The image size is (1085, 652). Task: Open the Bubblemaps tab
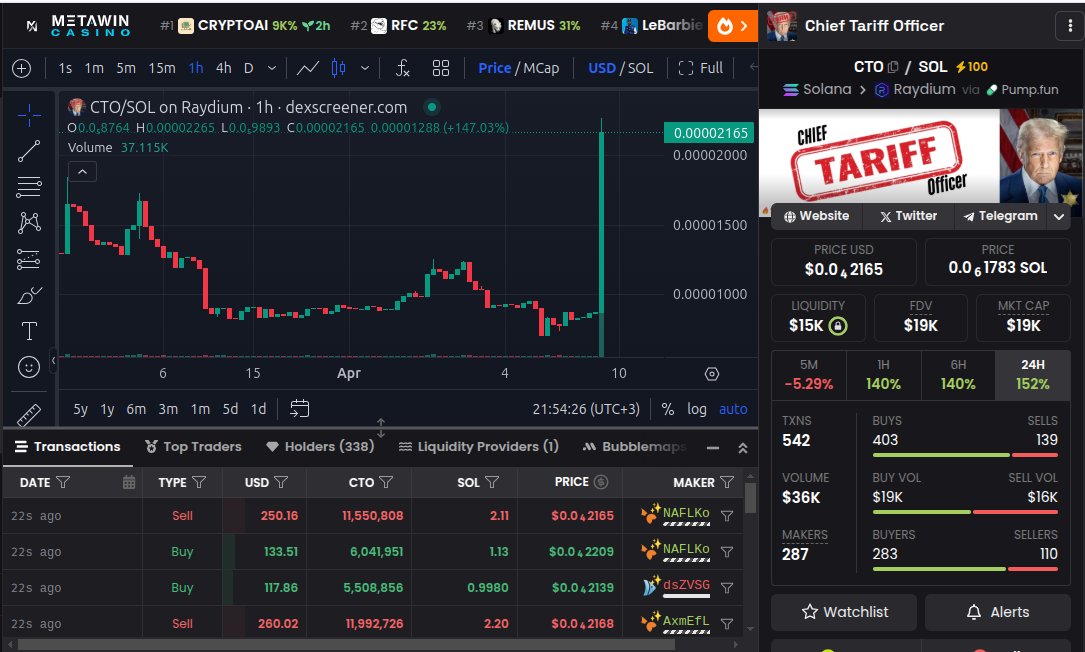tap(635, 446)
